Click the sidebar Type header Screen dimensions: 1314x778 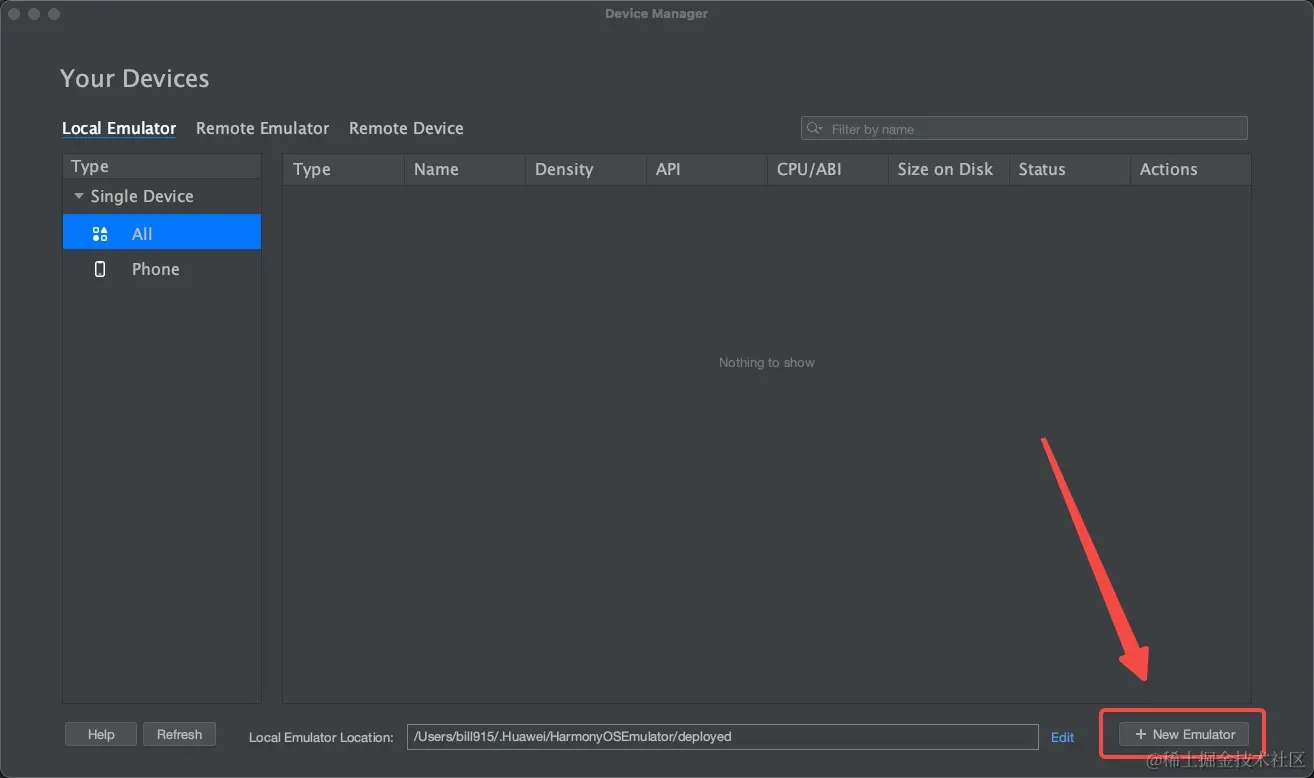point(162,166)
